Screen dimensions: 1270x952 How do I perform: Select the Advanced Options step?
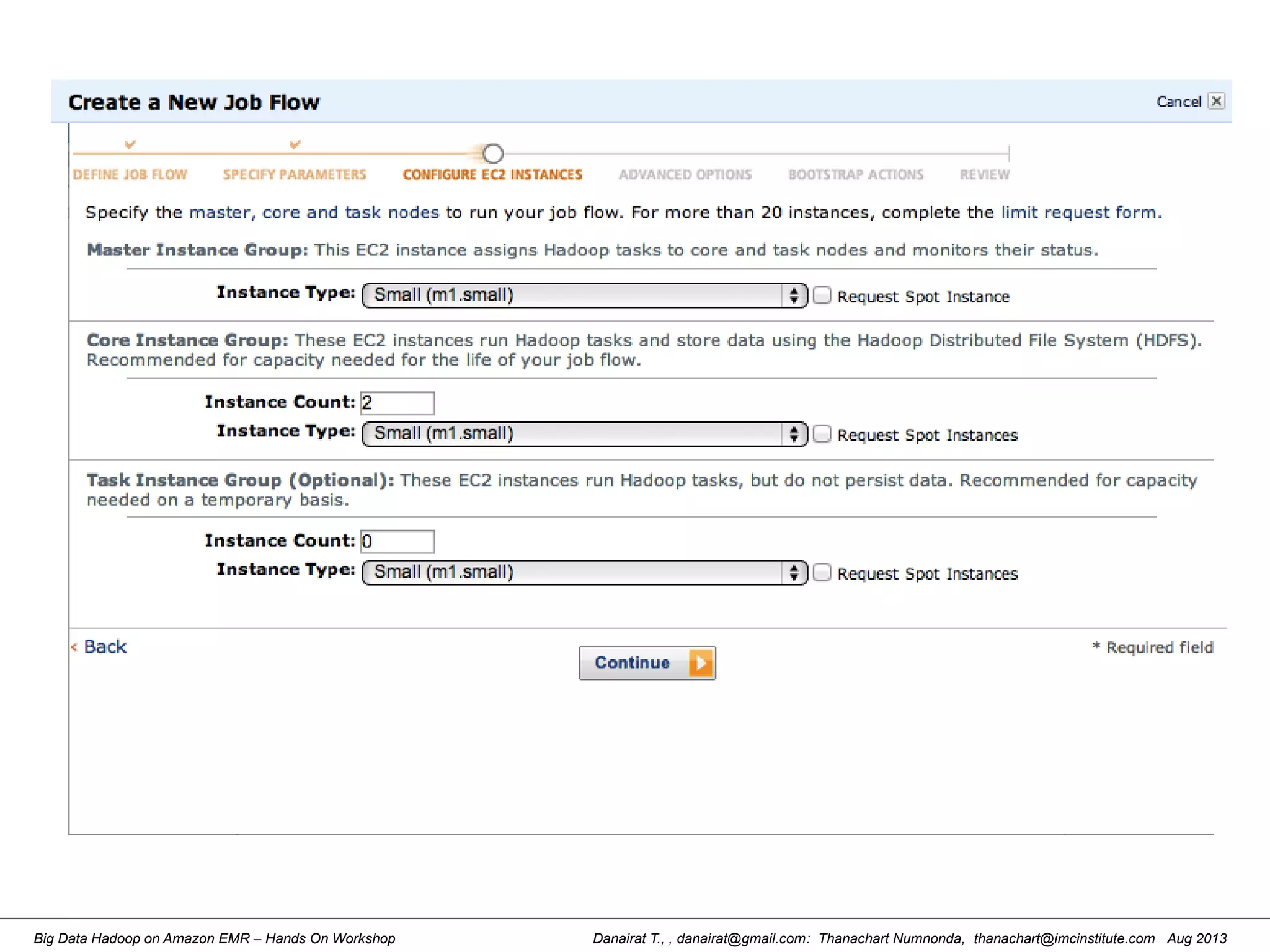coord(685,175)
